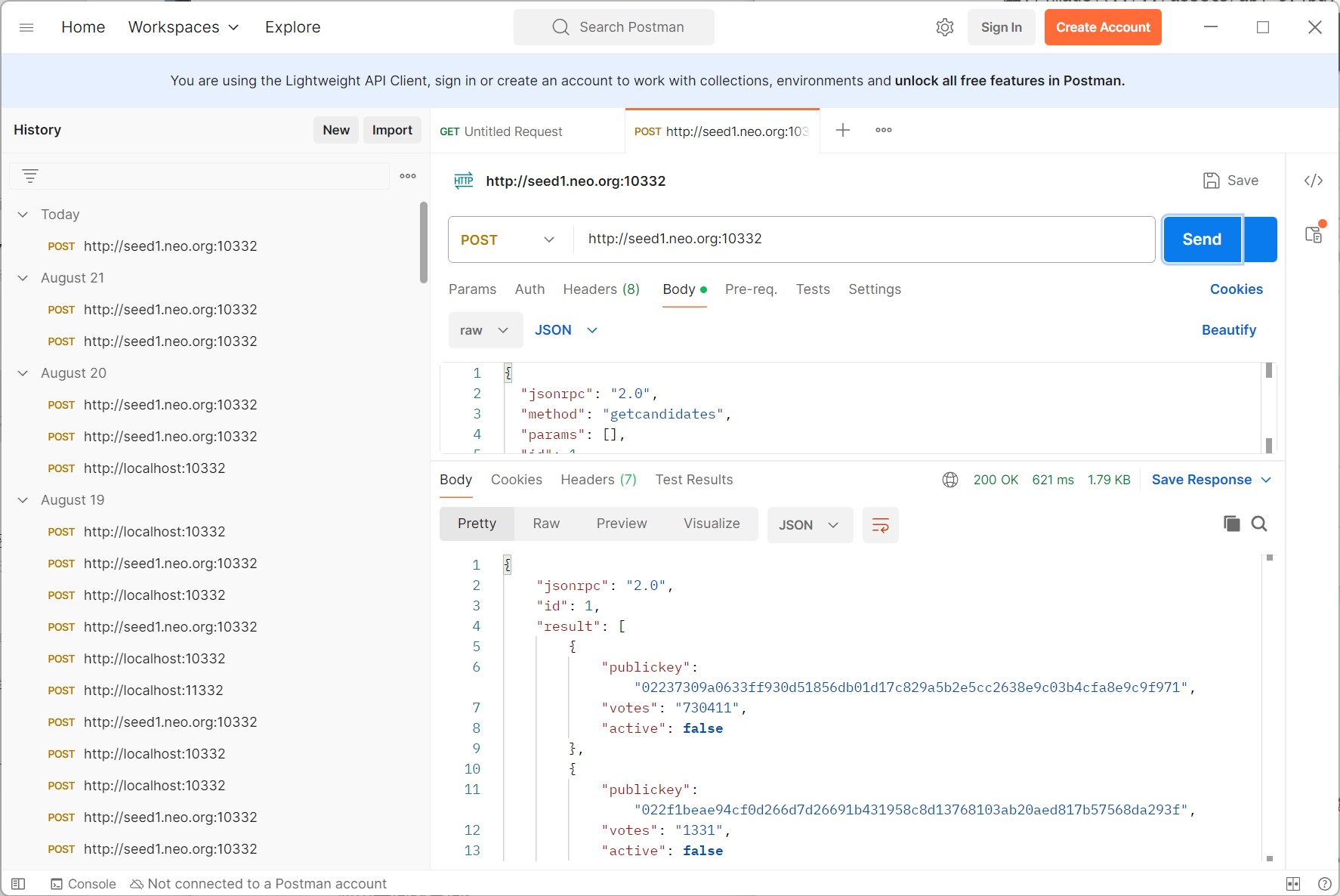The image size is (1340, 896).
Task: Collapse the August 19 history group
Action: [x=23, y=500]
